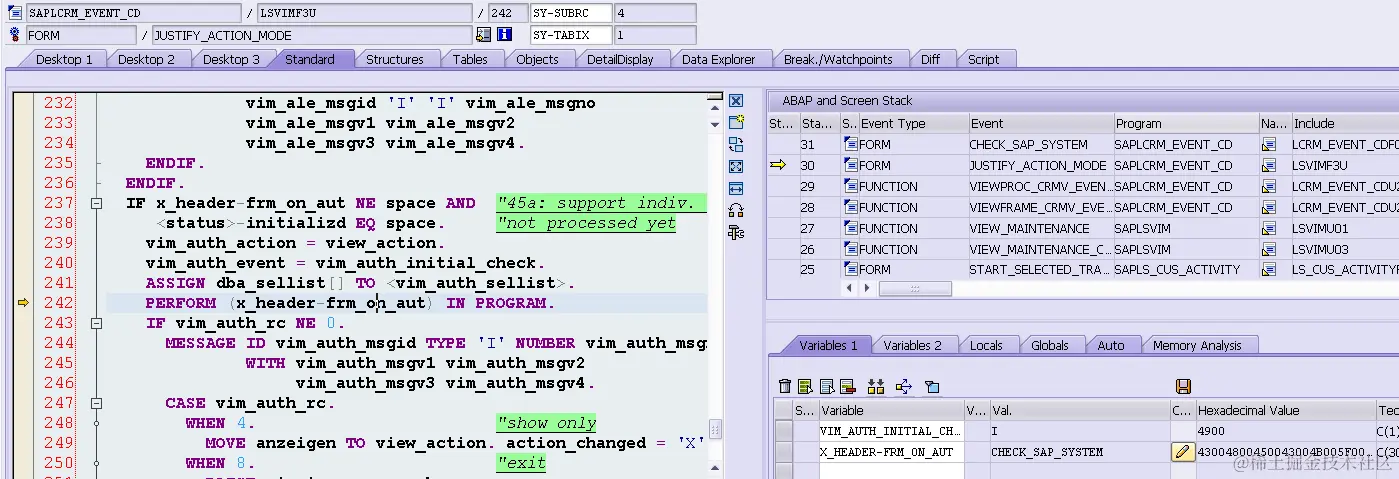Image resolution: width=1399 pixels, height=479 pixels.
Task: Select row selector for X_HEADER-FRM_ON_AUT variable
Action: tap(784, 452)
